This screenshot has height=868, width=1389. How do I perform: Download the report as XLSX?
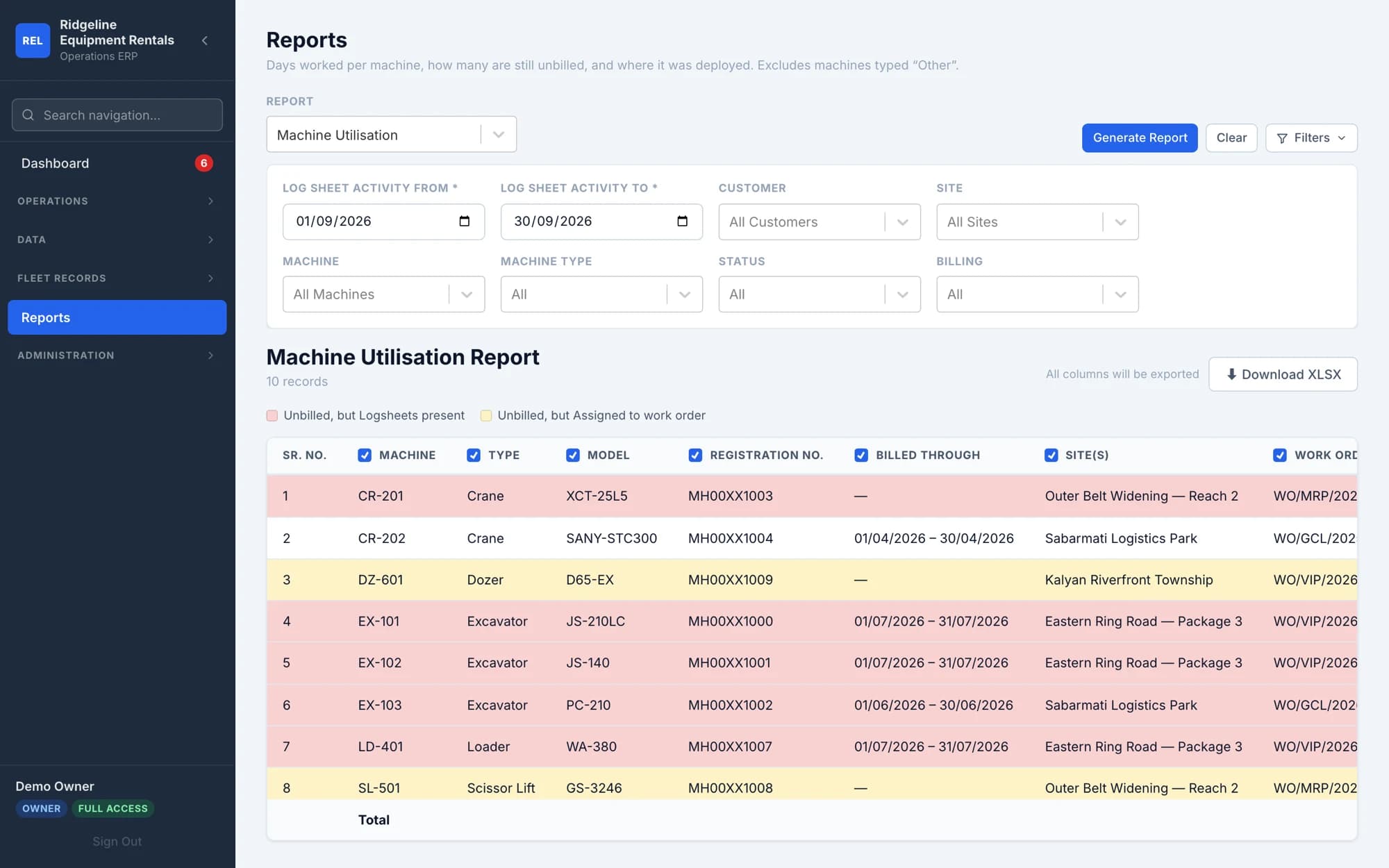tap(1283, 374)
